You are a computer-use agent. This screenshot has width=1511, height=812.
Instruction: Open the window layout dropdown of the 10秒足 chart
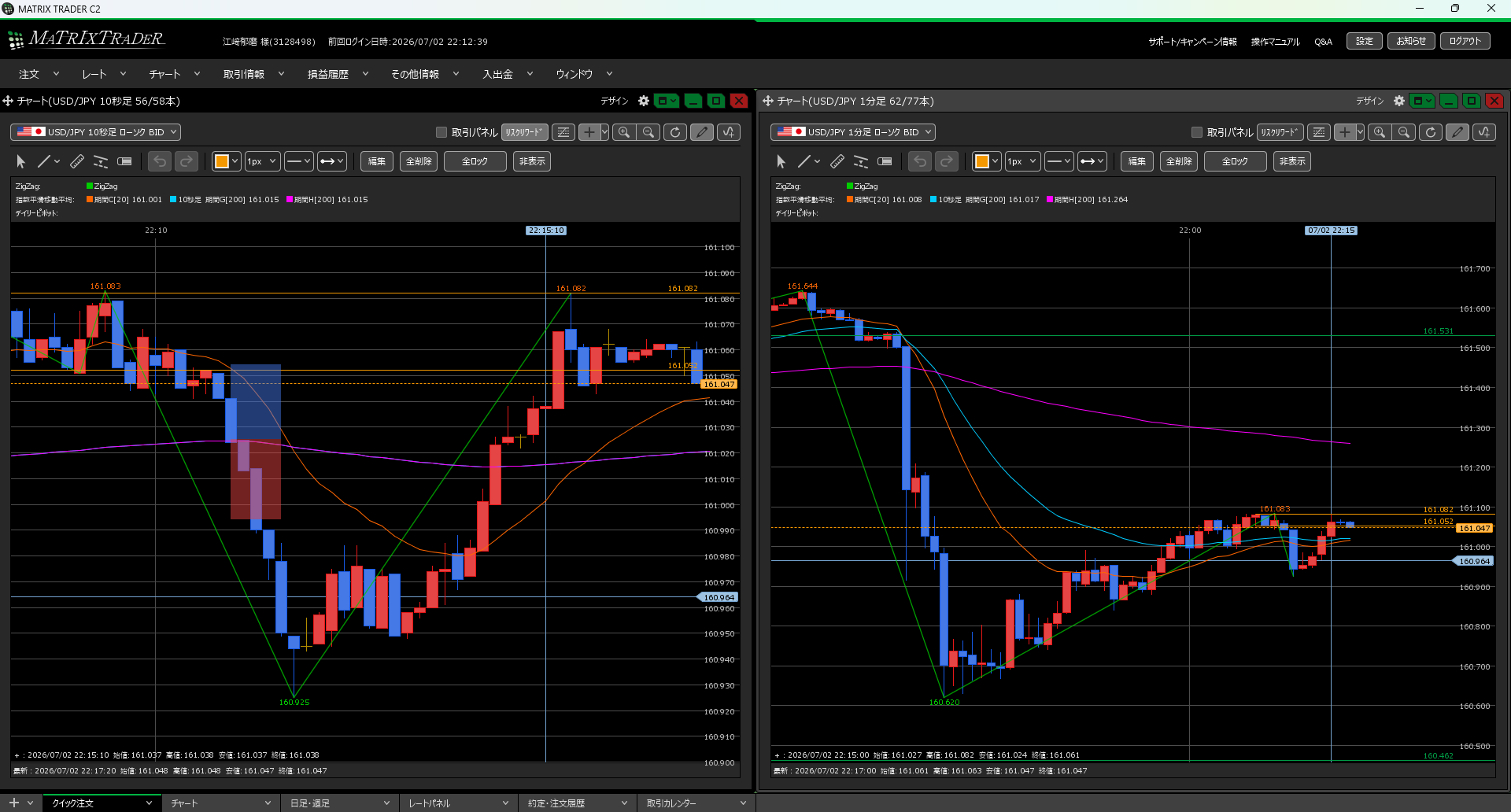(x=667, y=101)
